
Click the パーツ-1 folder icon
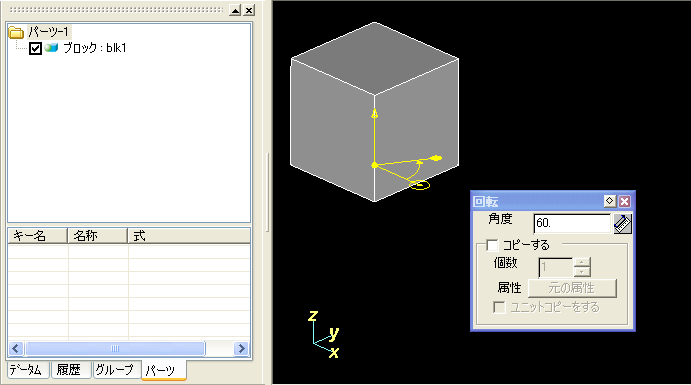pyautogui.click(x=16, y=33)
